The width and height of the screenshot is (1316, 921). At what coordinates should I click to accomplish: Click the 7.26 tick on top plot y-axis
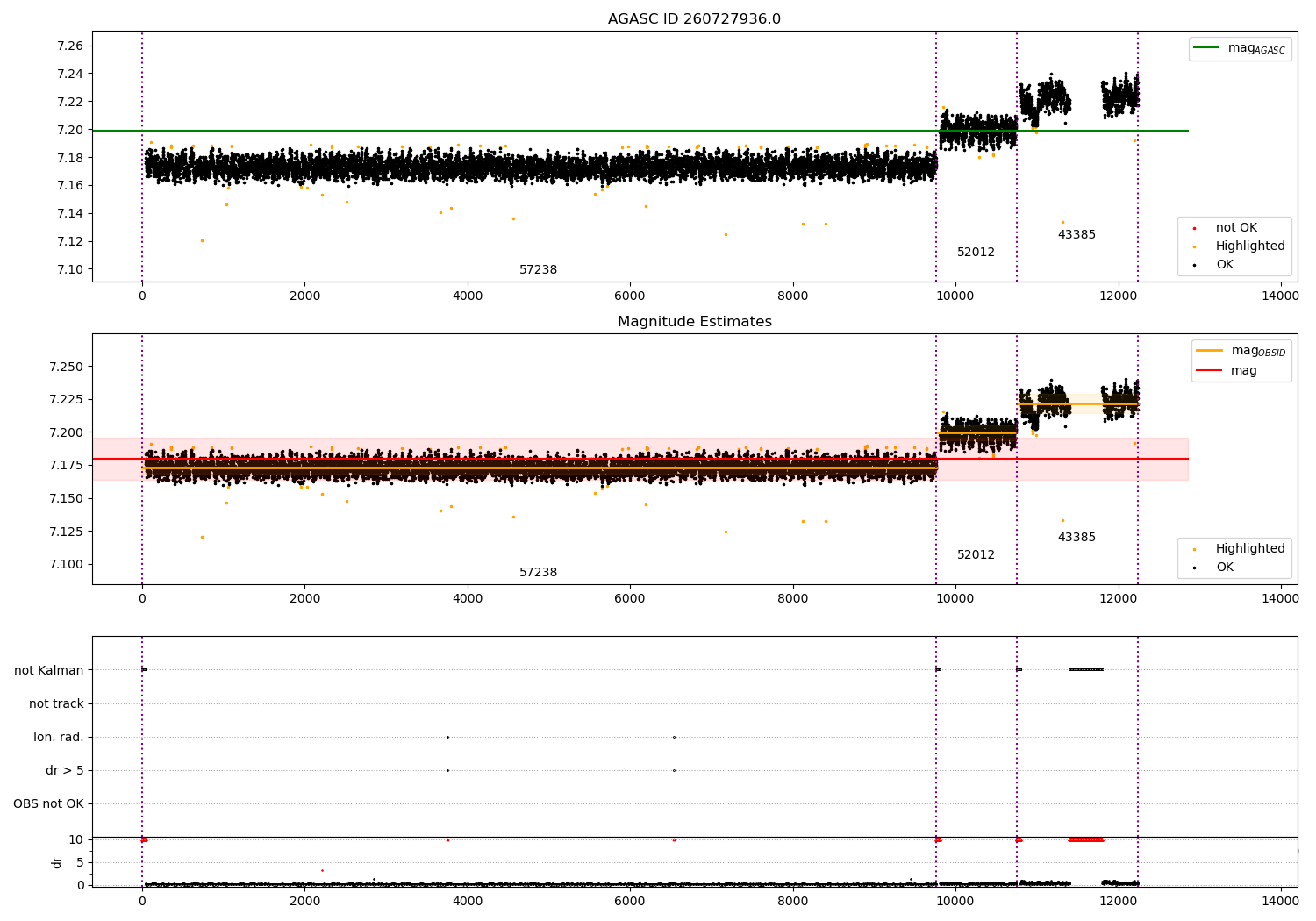[68, 46]
